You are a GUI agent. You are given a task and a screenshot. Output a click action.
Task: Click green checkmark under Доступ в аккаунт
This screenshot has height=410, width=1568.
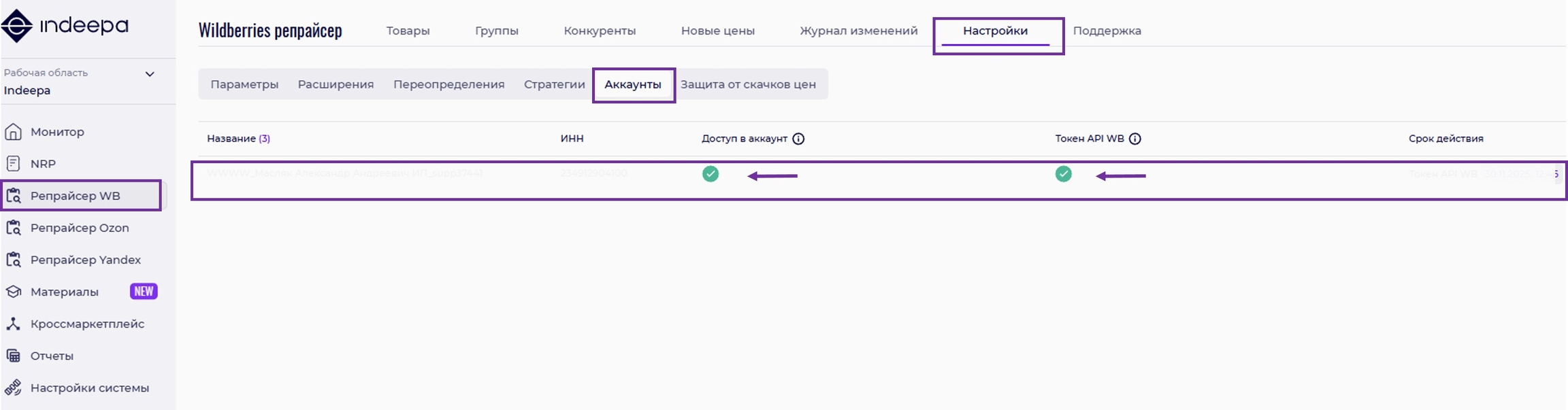coord(710,174)
